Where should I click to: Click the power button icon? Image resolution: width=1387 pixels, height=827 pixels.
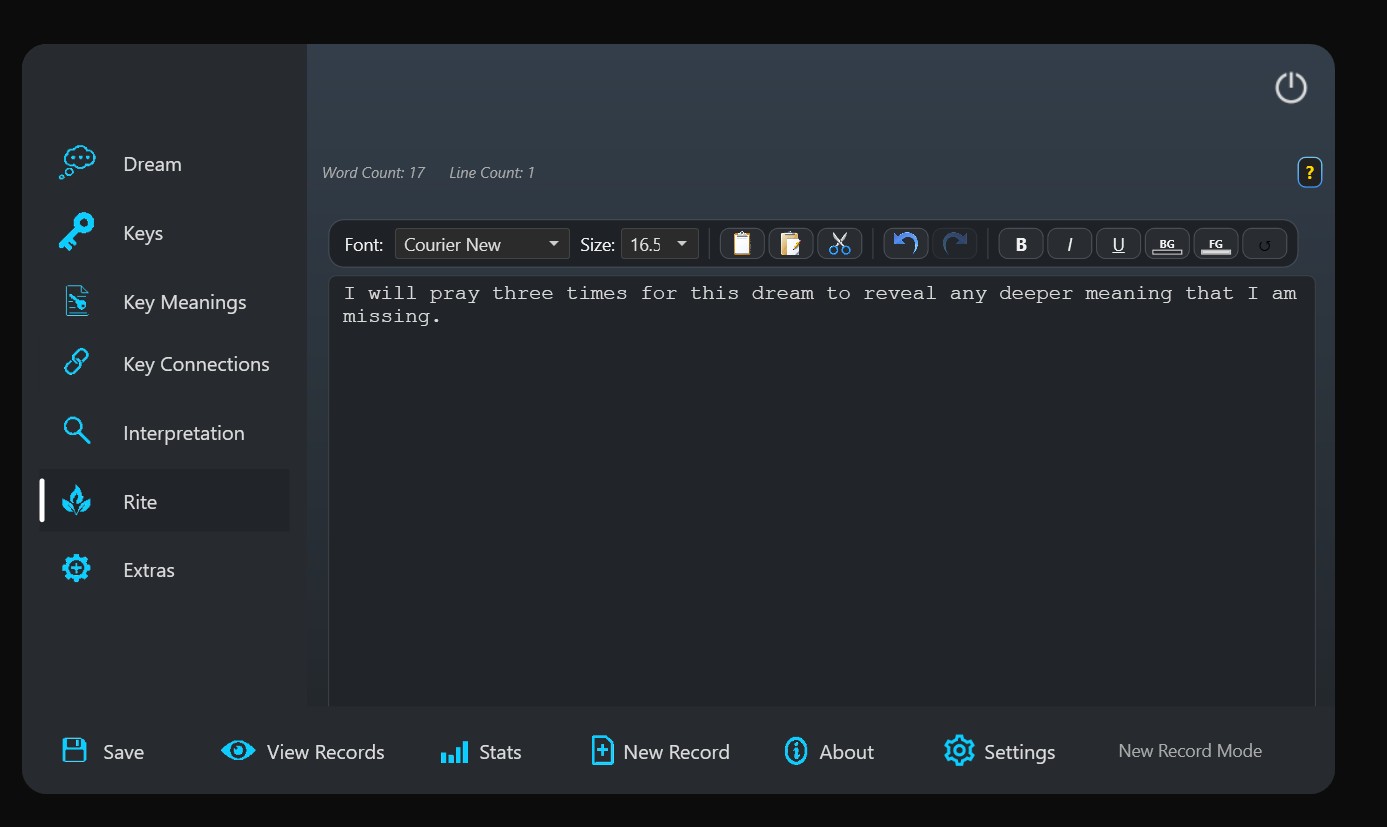1291,88
